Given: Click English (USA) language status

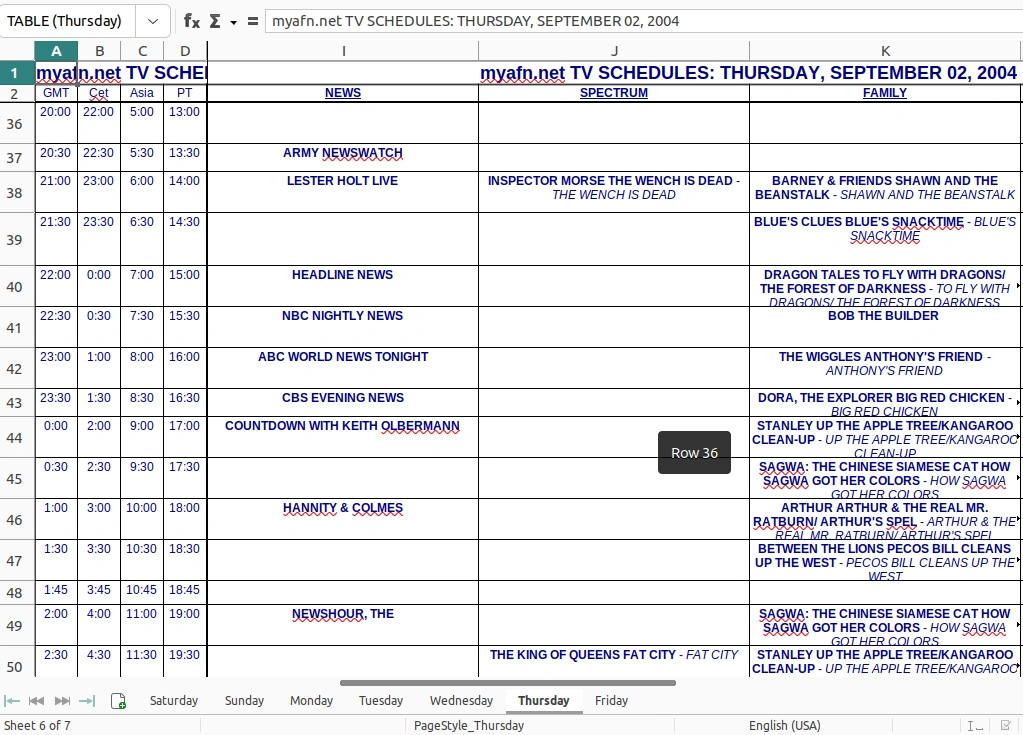Looking at the screenshot, I should pos(784,725).
